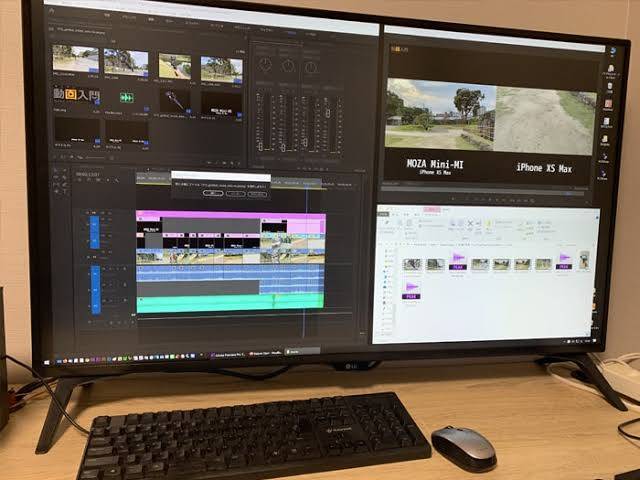640x480 pixels.
Task: Select the second clip thumbnail showing a tree
Action: pos(126,62)
